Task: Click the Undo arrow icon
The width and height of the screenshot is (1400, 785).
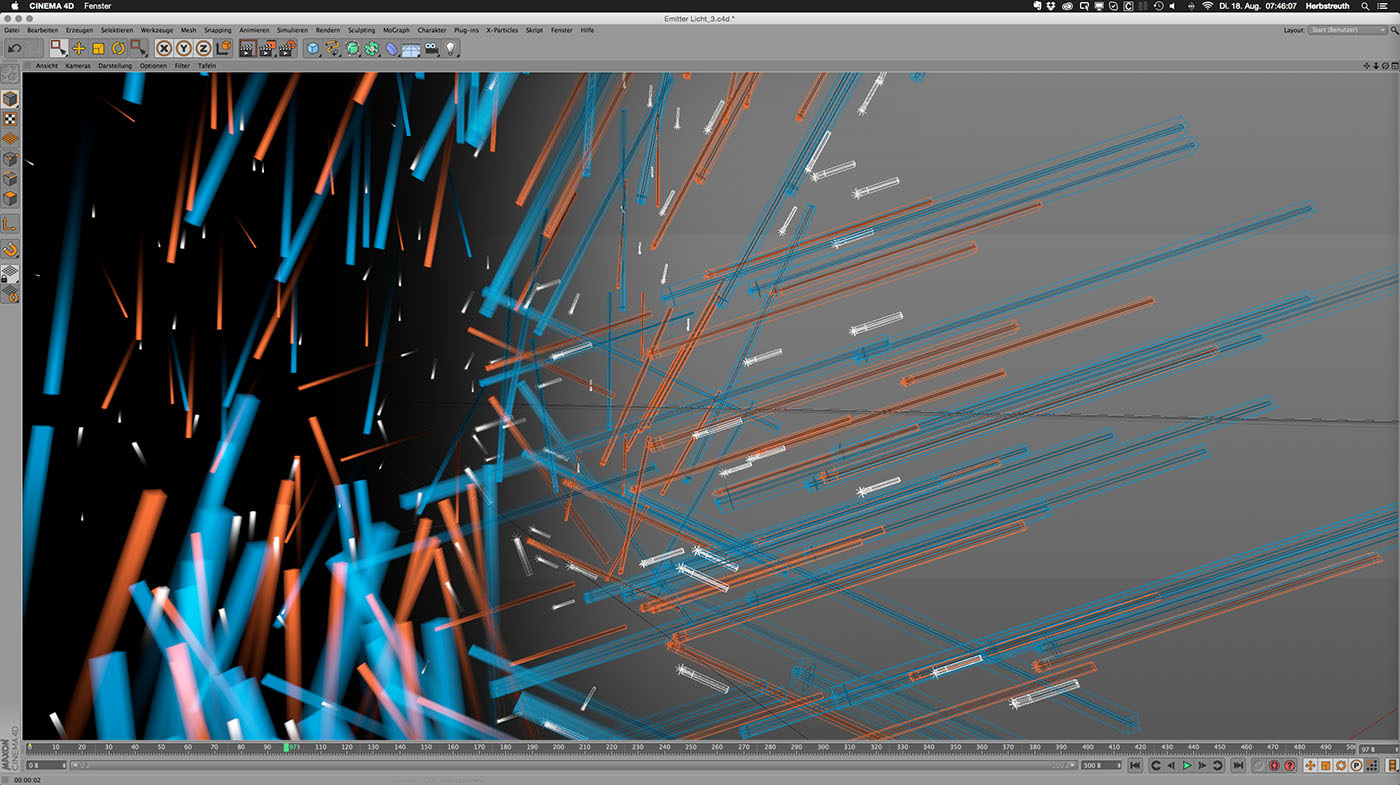Action: pos(15,48)
